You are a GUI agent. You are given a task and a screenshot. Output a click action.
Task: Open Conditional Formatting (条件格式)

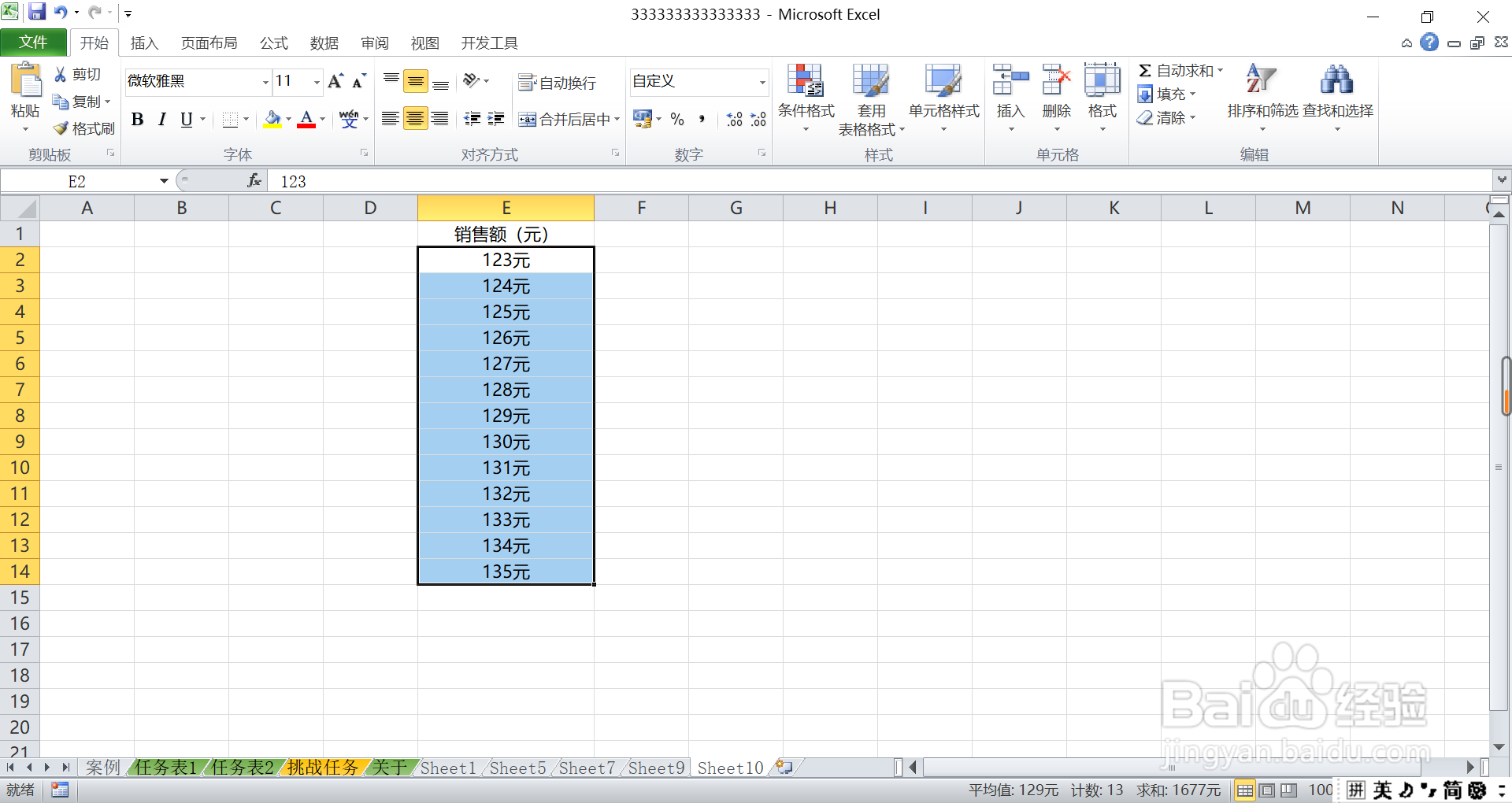click(806, 98)
